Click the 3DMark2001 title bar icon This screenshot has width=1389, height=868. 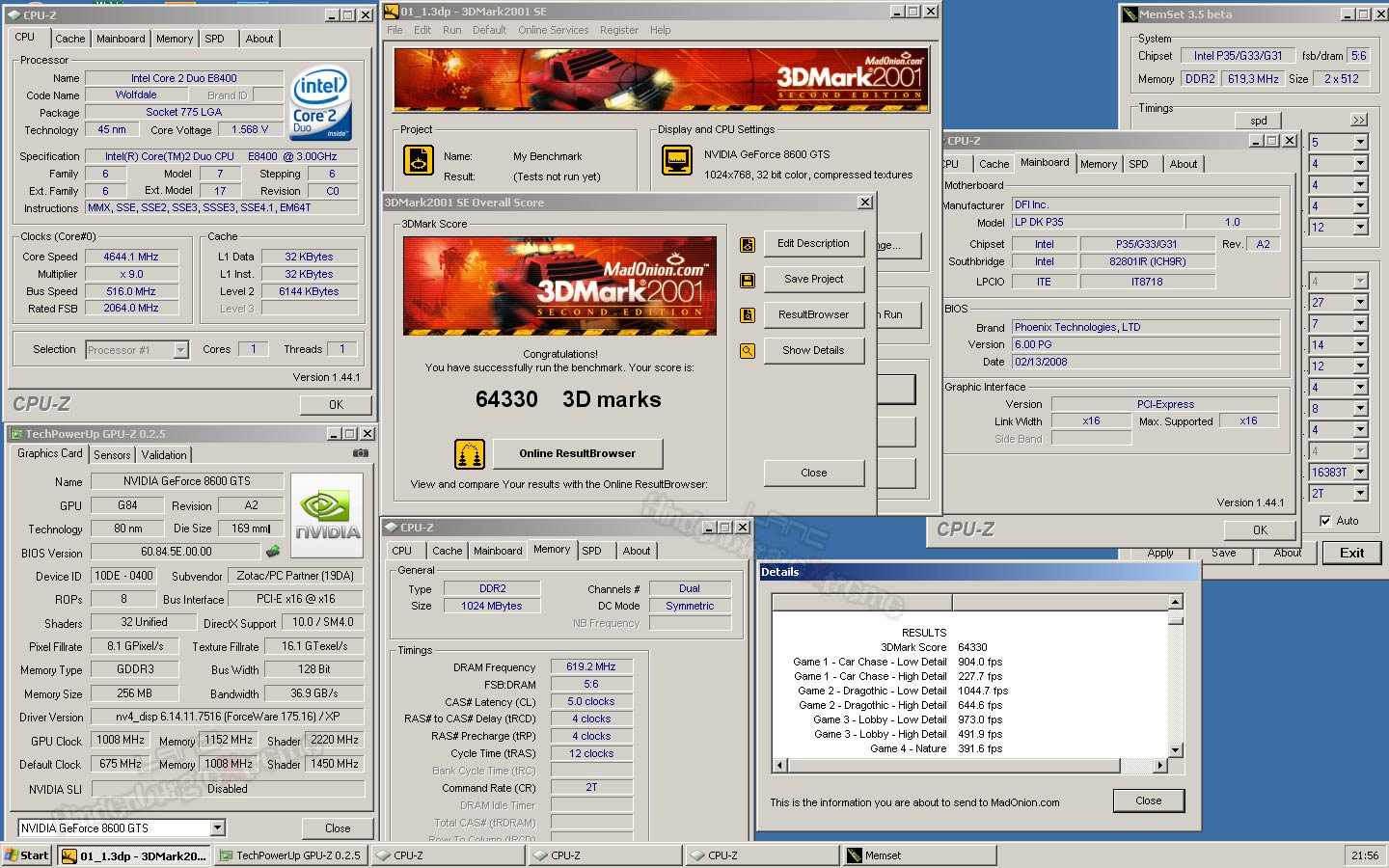(392, 12)
